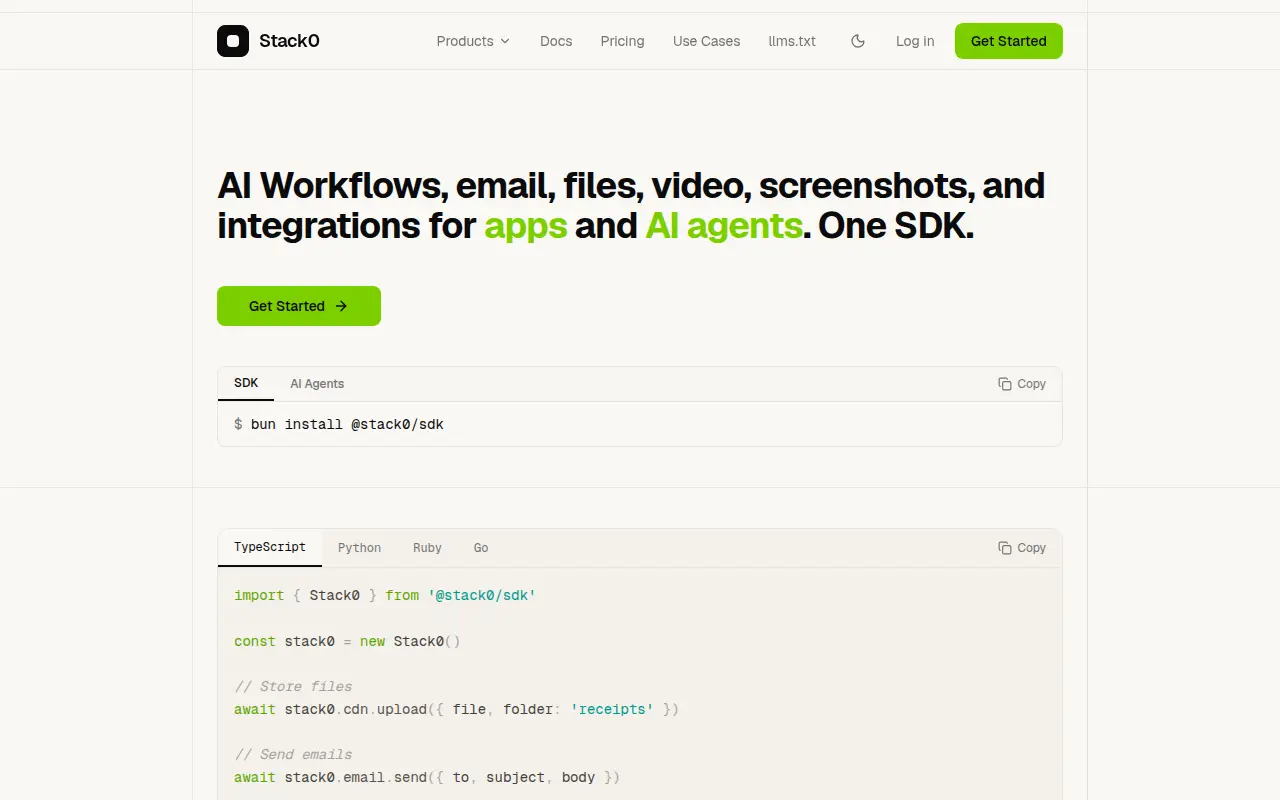
Task: Click the 'const stack0 = new Stack0()' line
Action: (x=347, y=641)
